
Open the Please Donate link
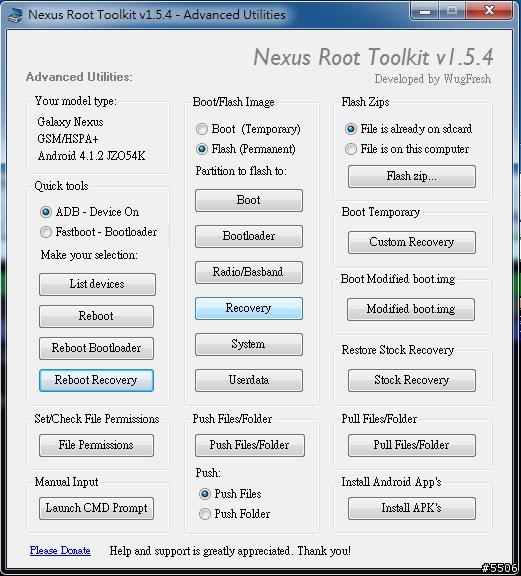click(60, 550)
